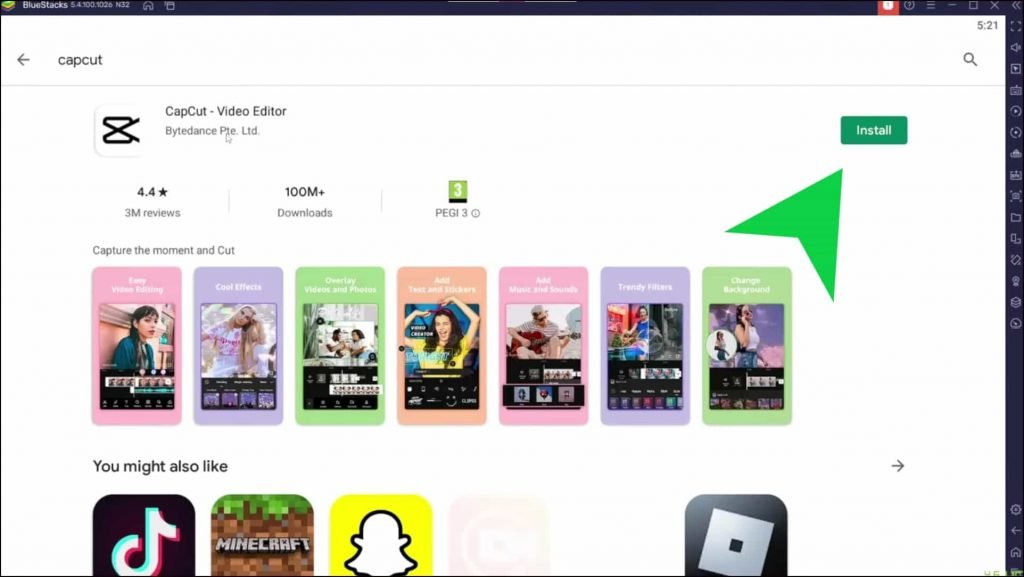Adjust volume with the sidebar speaker icon
The height and width of the screenshot is (577, 1024).
(1014, 47)
